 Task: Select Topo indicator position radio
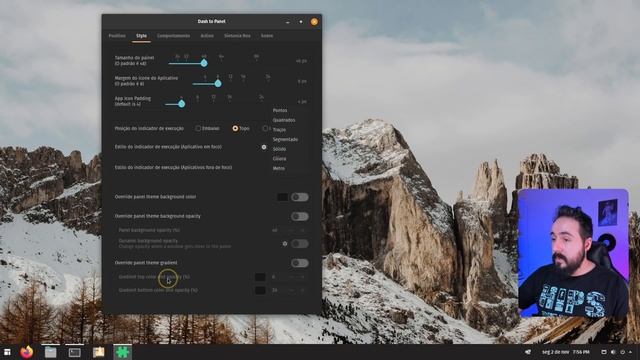(x=235, y=129)
